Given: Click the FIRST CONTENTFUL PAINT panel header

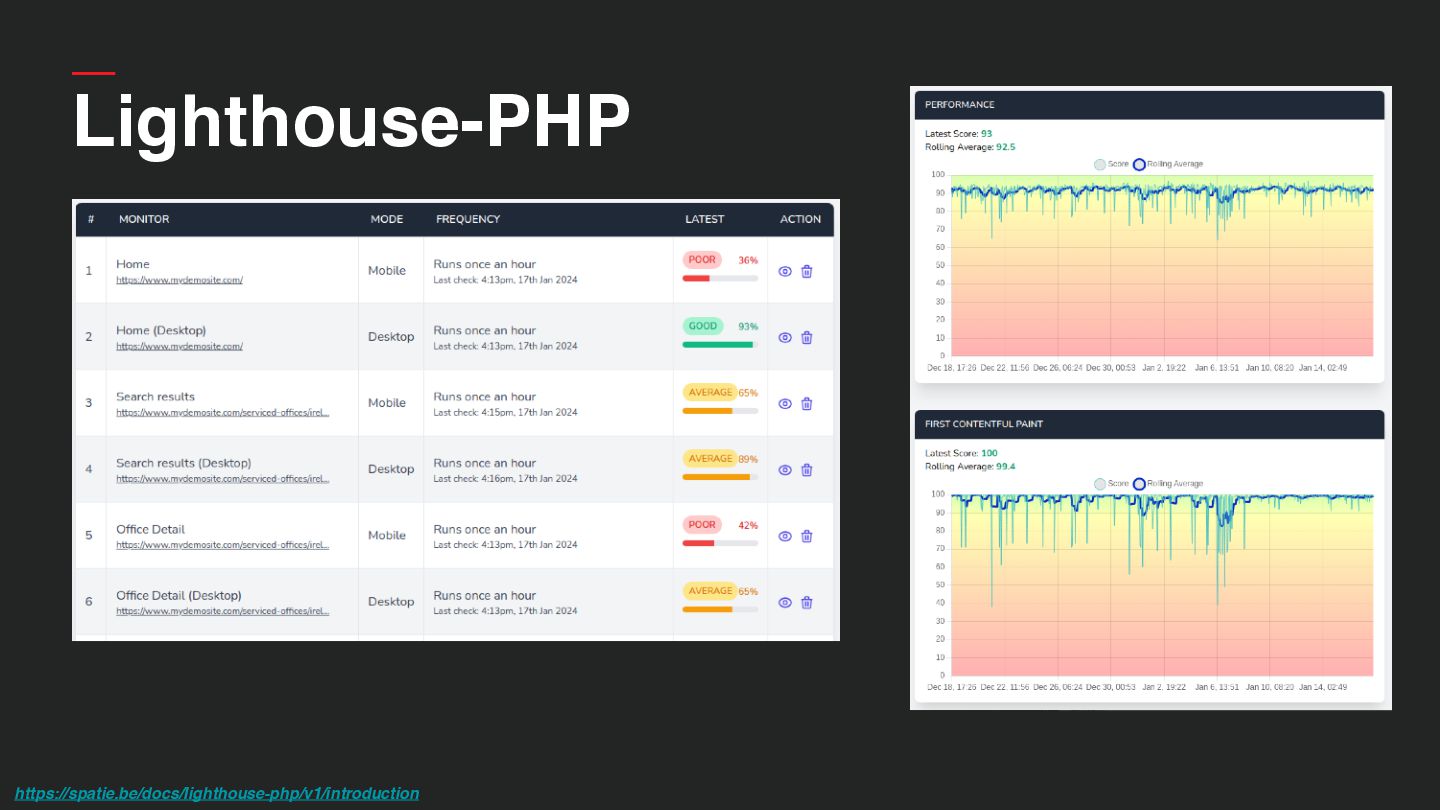Looking at the screenshot, I should point(1149,424).
